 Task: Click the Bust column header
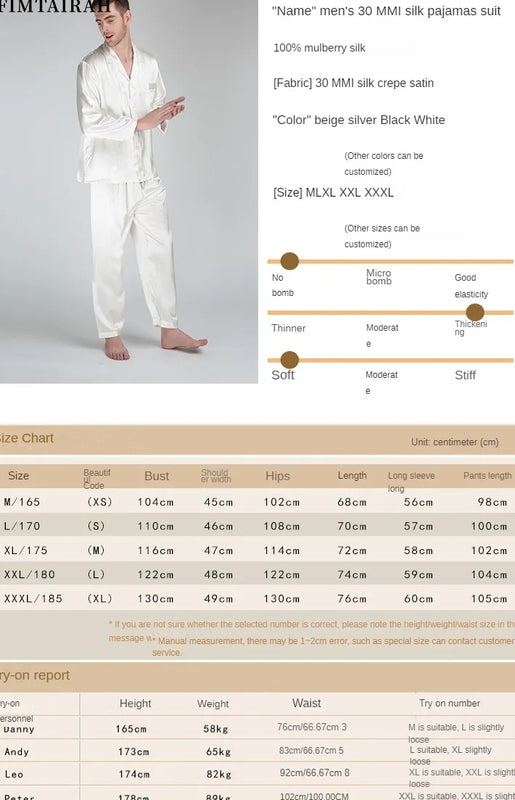[156, 476]
